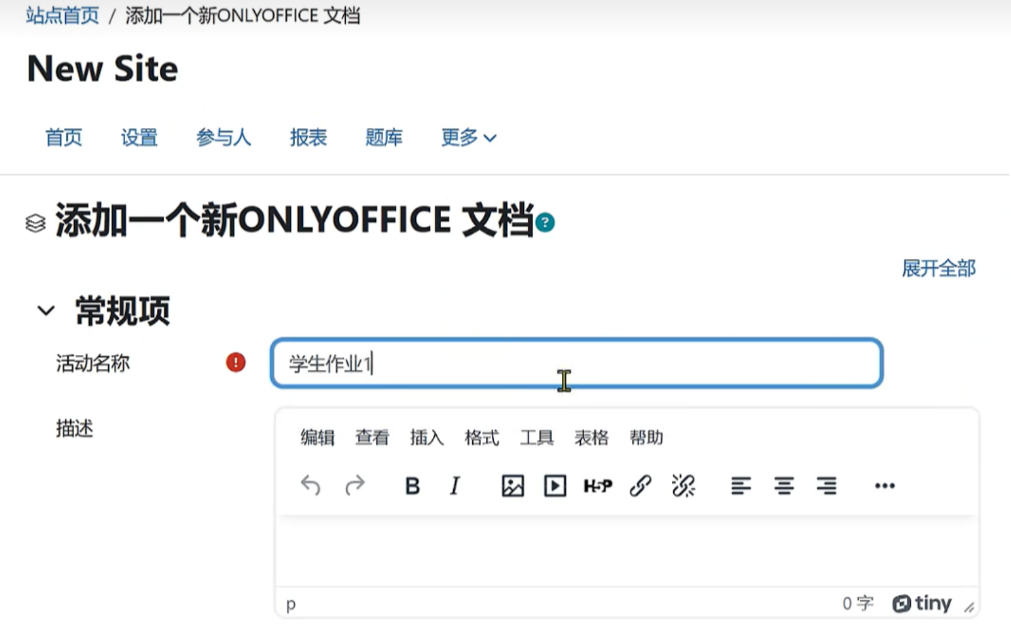The height and width of the screenshot is (626, 1011).
Task: Go to the 报表 navigation tab
Action: click(x=308, y=137)
